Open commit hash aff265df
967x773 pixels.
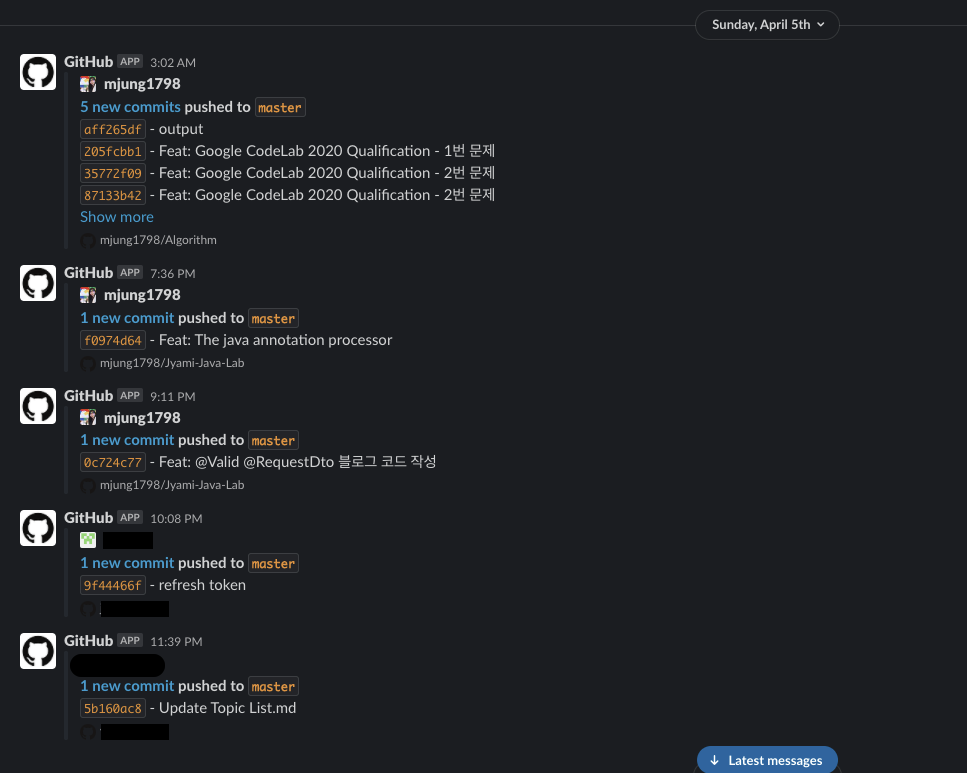tap(113, 130)
